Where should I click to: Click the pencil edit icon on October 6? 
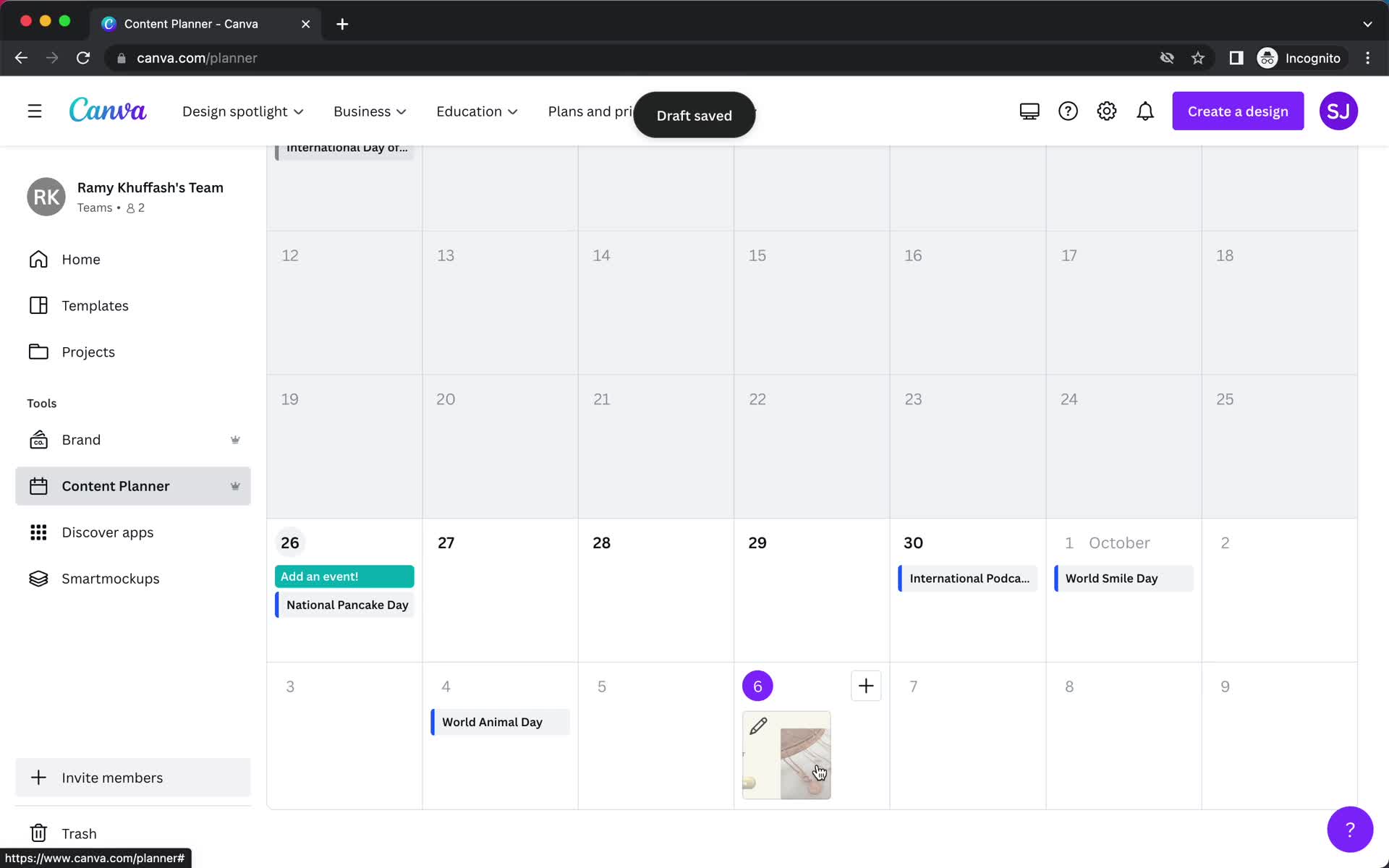[x=758, y=726]
